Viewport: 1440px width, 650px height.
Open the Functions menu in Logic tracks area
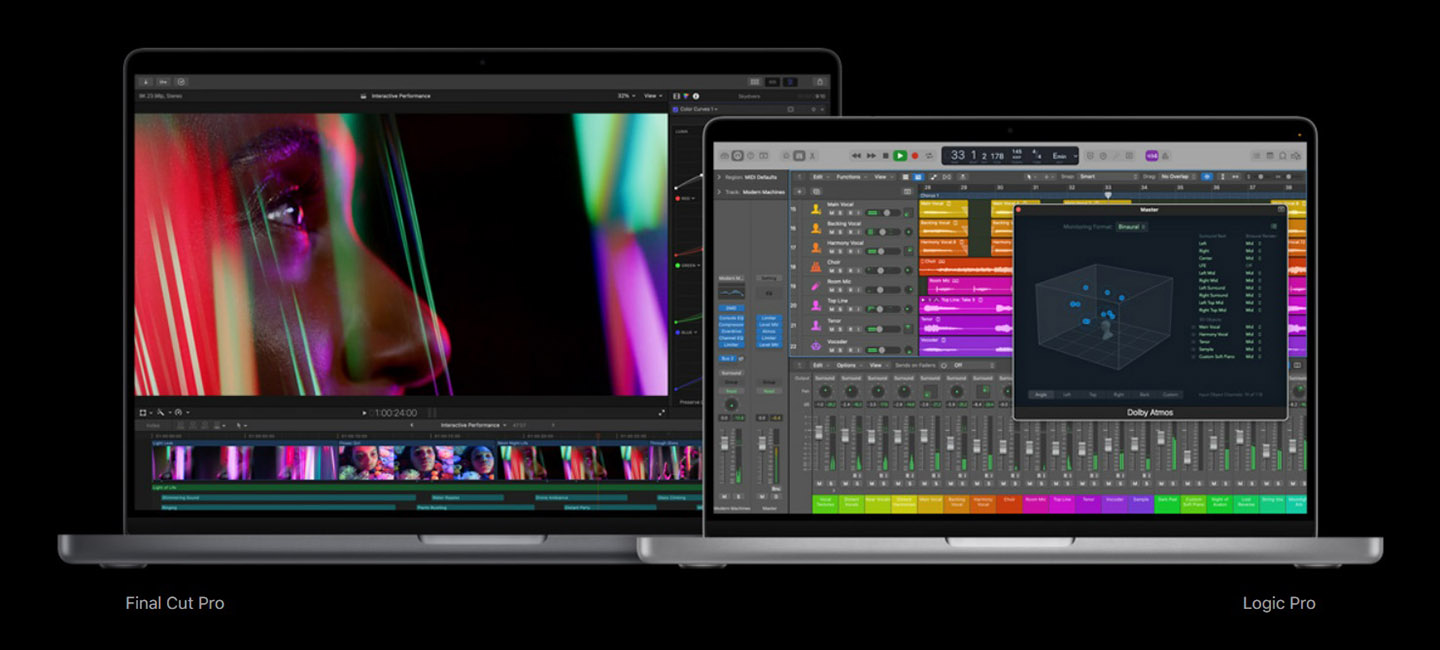point(850,177)
